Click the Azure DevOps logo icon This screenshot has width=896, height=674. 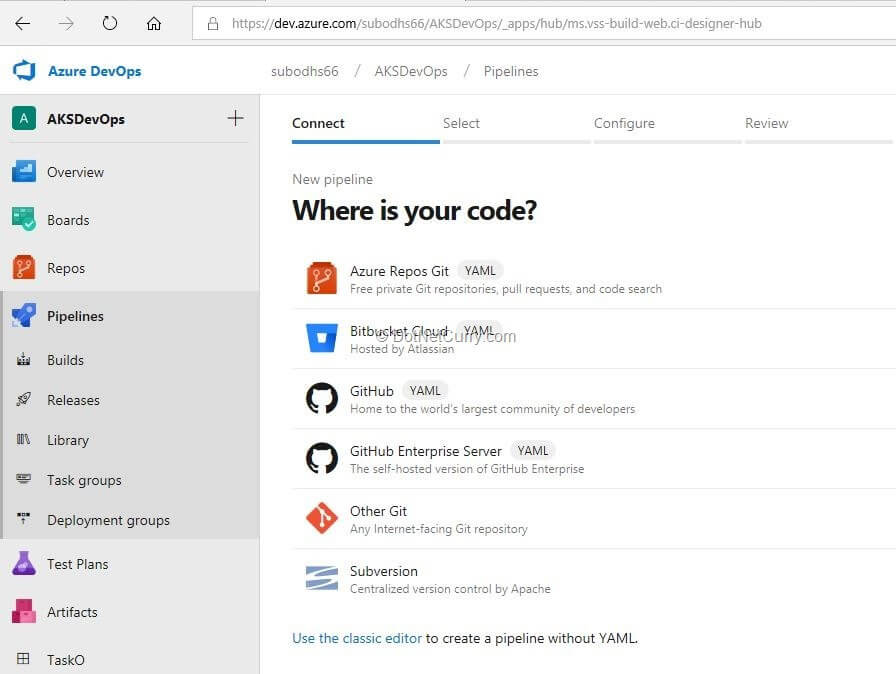pos(24,70)
